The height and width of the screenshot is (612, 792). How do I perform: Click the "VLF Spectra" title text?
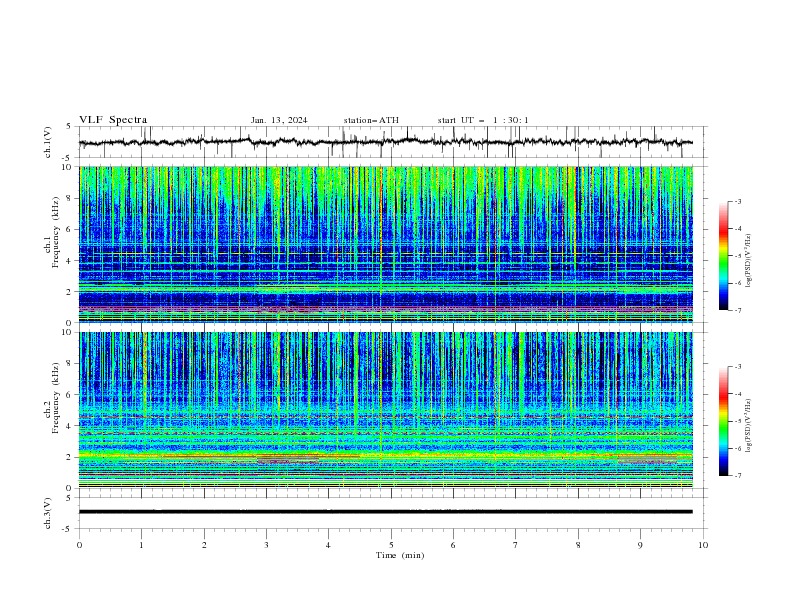pyautogui.click(x=113, y=120)
